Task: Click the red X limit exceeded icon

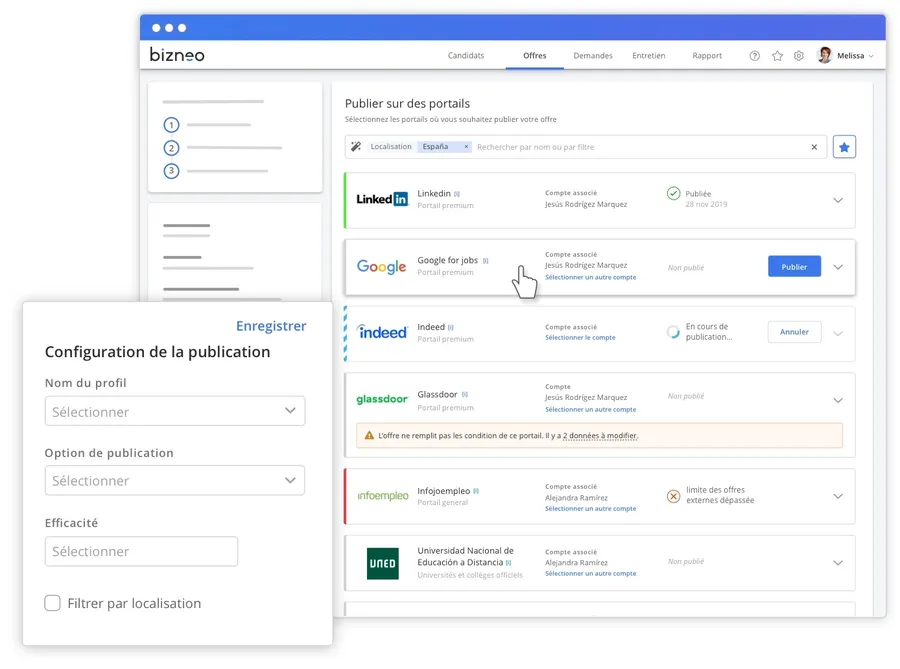Action: click(x=673, y=496)
